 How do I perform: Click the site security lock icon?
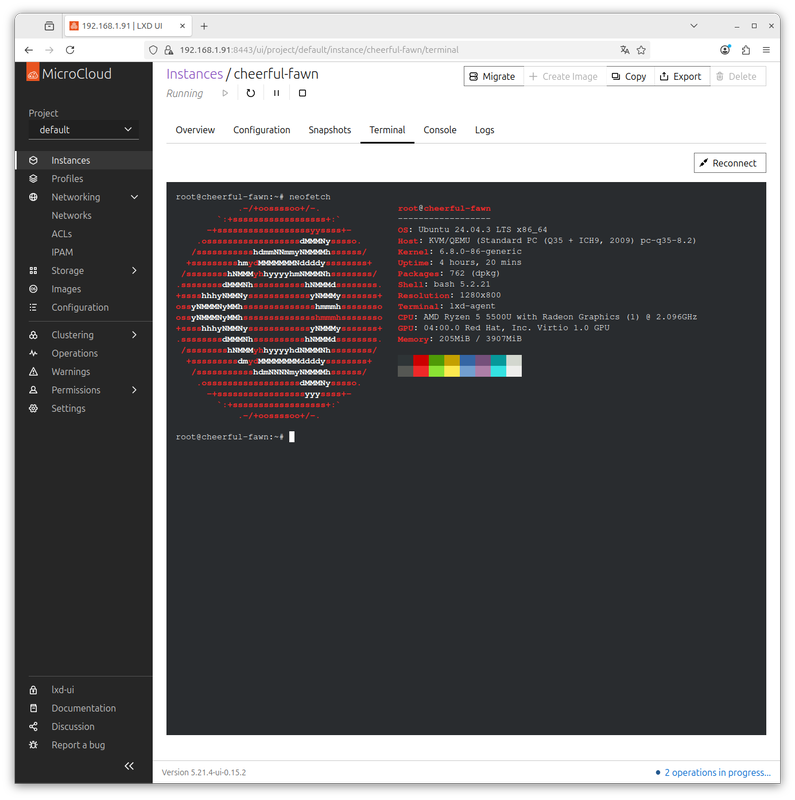point(169,49)
